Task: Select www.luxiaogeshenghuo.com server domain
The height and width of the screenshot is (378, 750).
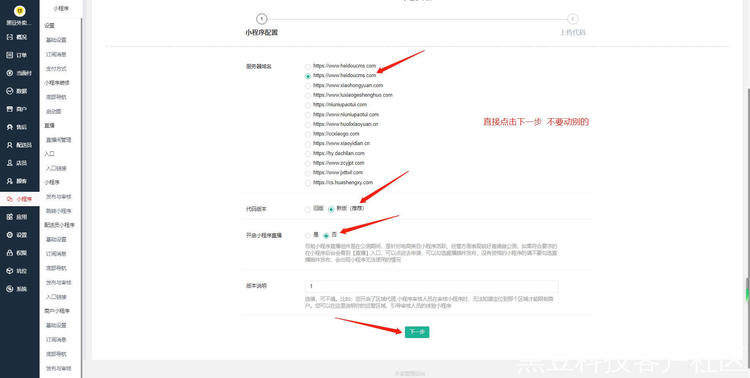Action: pos(308,95)
